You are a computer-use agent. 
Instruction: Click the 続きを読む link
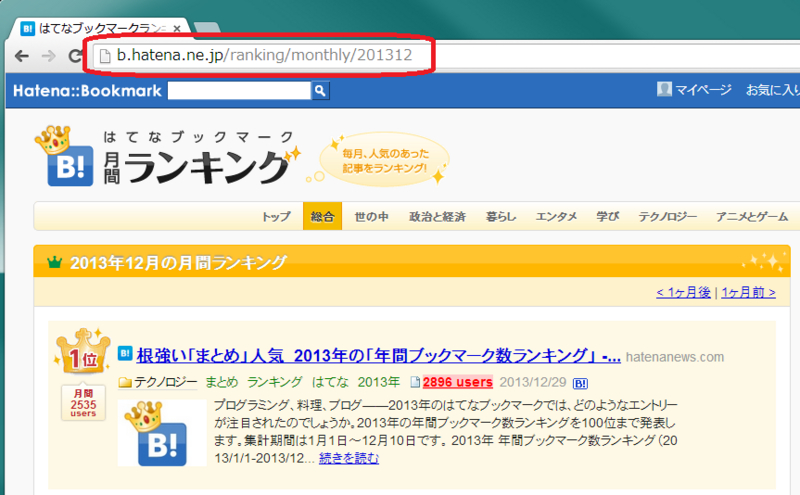(x=349, y=458)
